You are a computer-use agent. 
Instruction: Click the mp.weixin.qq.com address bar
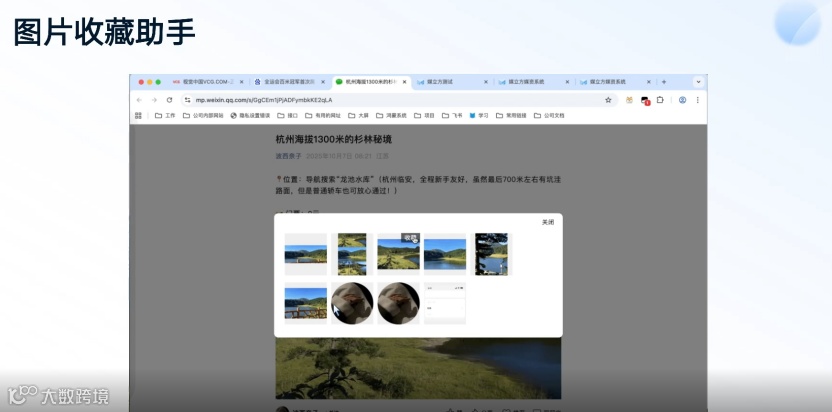[398, 100]
